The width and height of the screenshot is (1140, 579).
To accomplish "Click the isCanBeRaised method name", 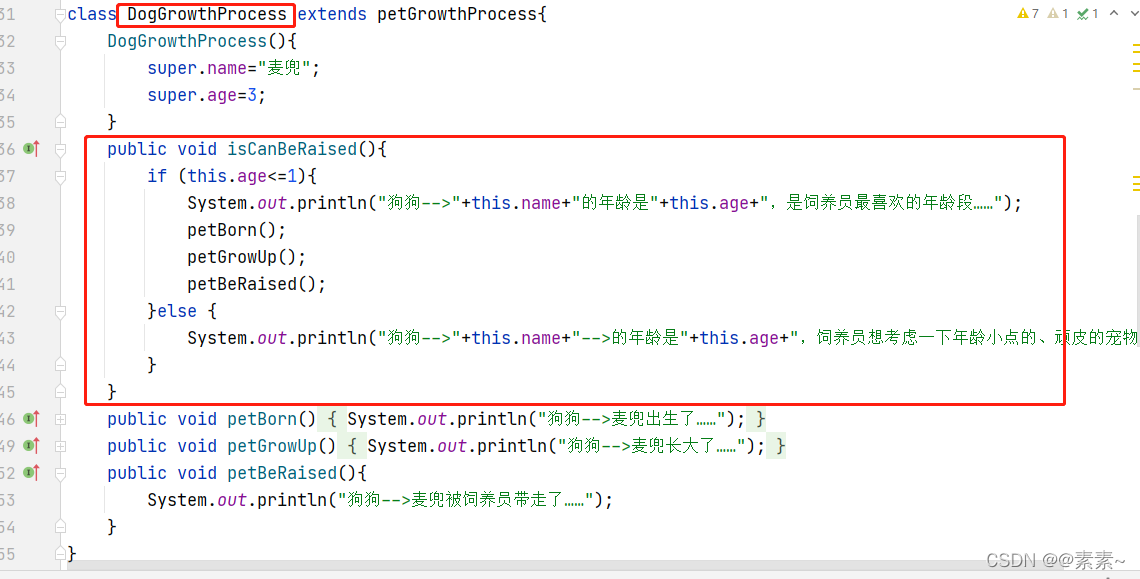I will (292, 149).
